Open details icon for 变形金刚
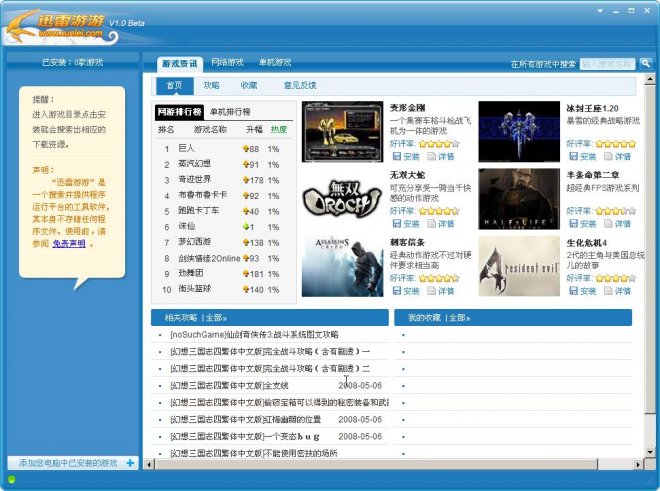660x491 pixels. coord(431,156)
